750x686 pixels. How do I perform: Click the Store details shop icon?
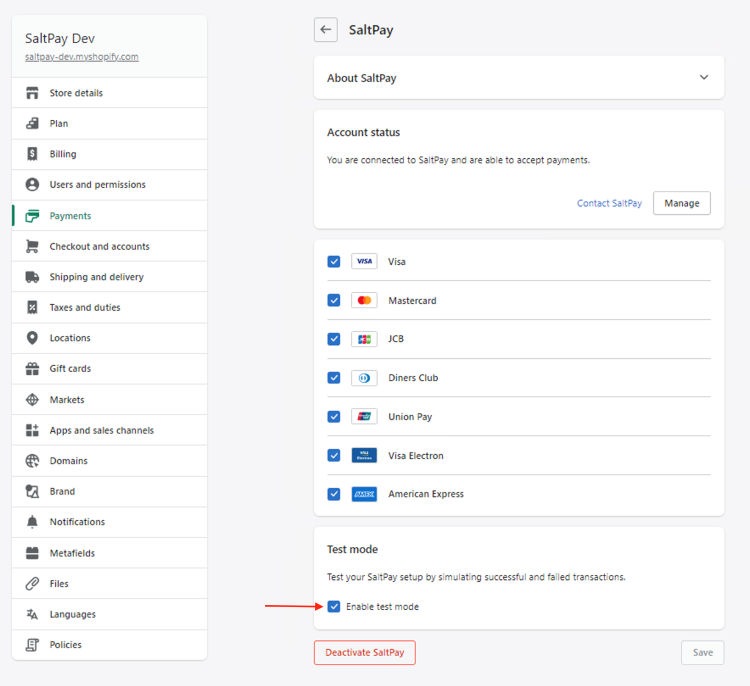click(x=32, y=93)
